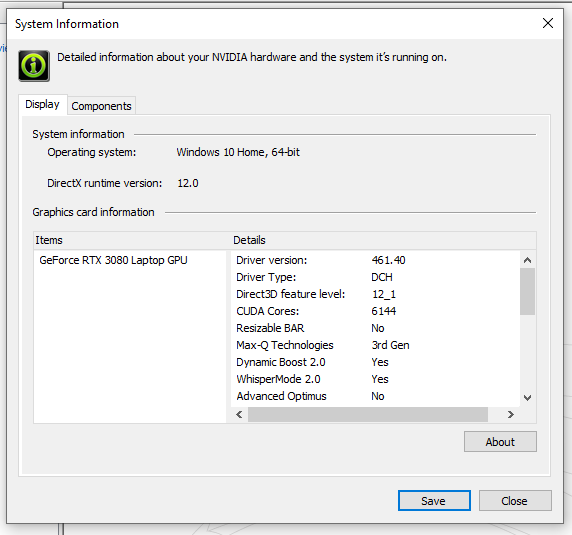Select the Display tab

42,105
